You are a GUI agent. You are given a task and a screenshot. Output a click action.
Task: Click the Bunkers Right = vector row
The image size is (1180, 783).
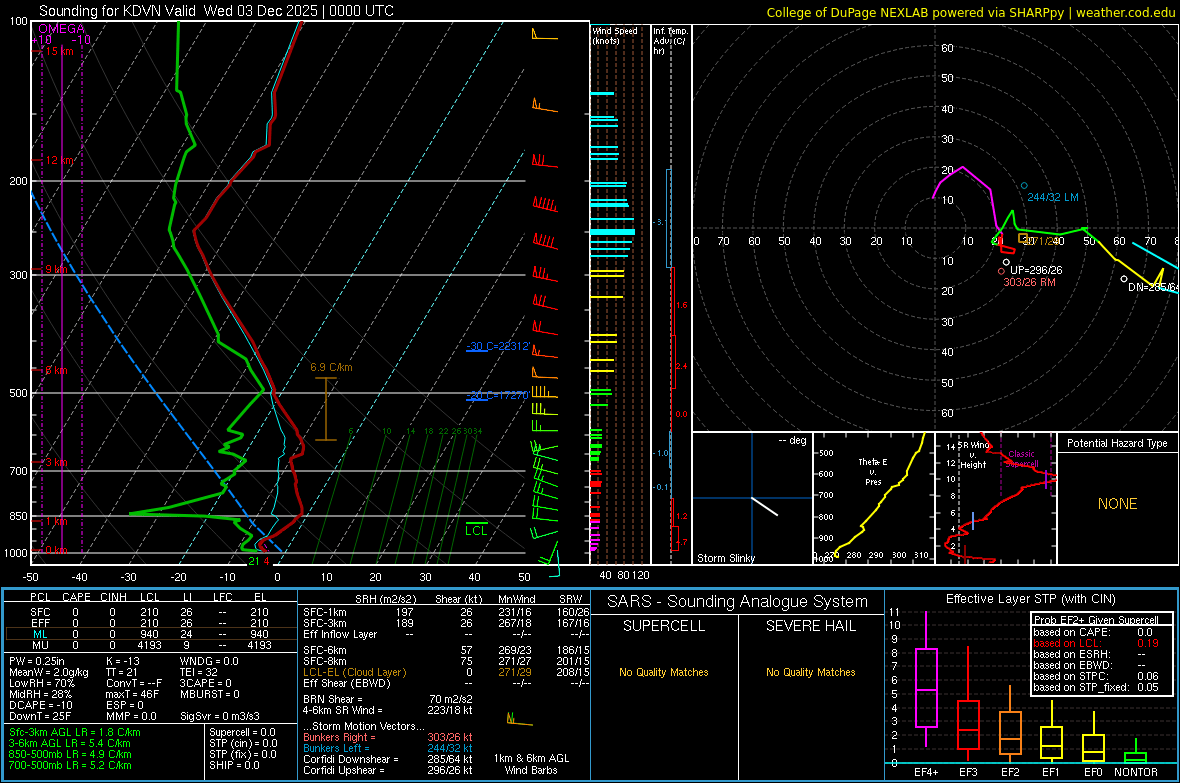tap(388, 737)
